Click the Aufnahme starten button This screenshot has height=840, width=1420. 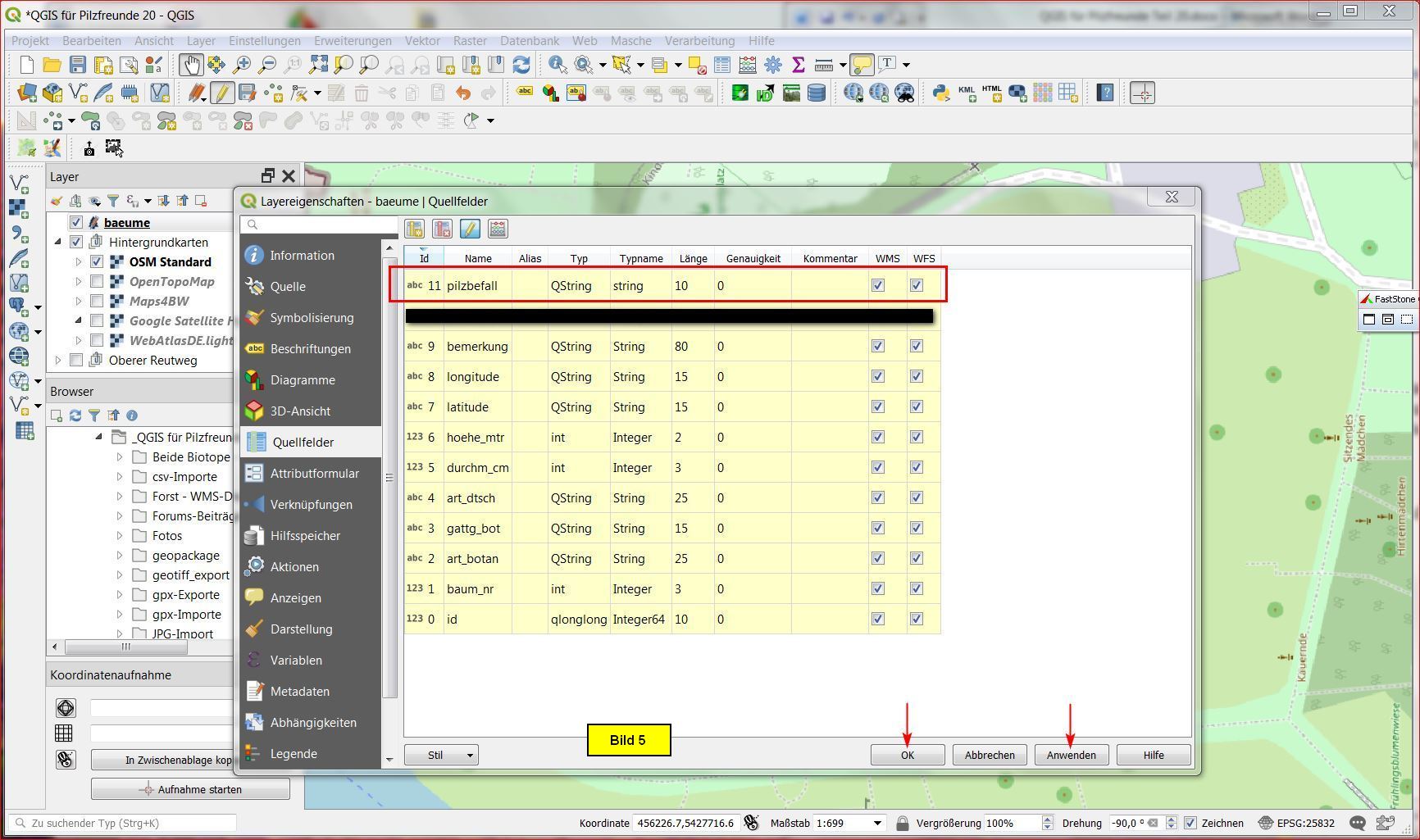pos(190,789)
